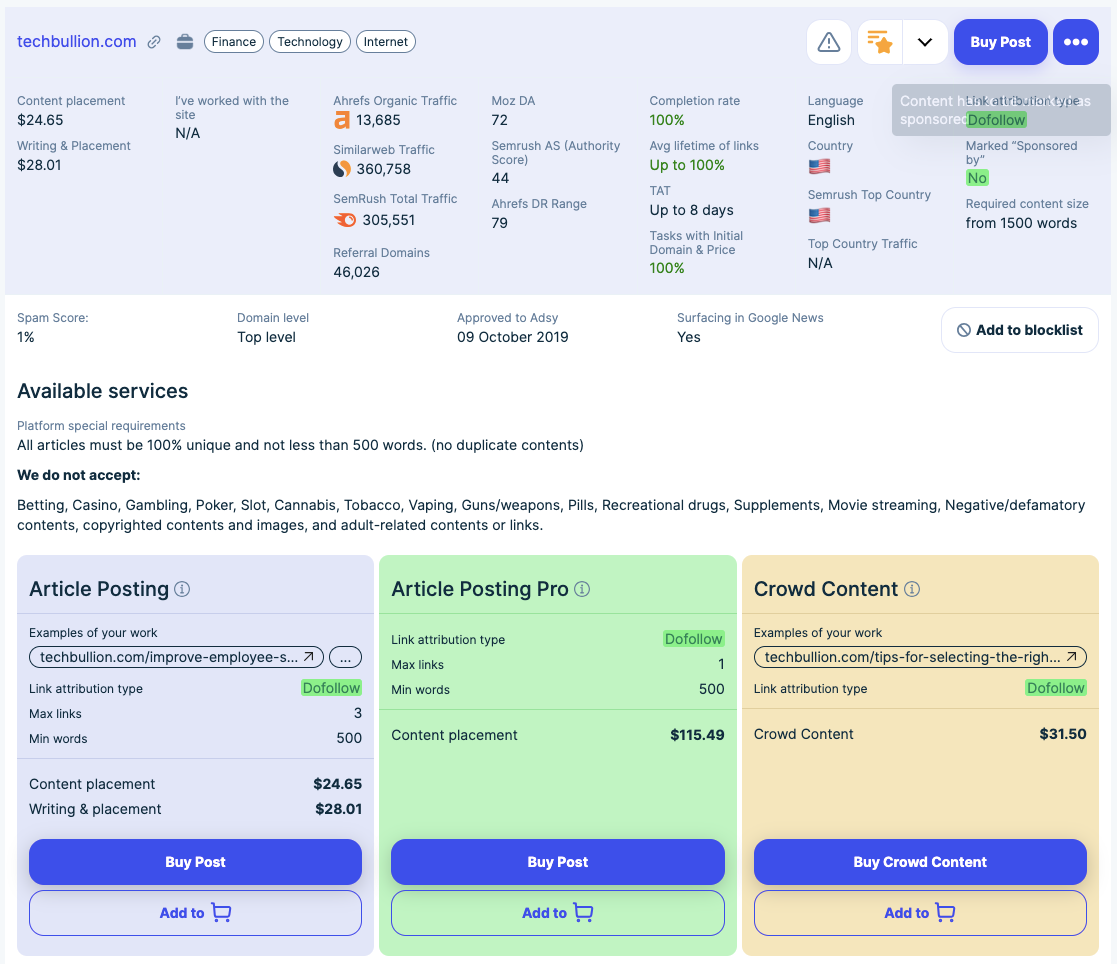This screenshot has width=1117, height=964.
Task: Add site to favorites list star icon
Action: [880, 42]
